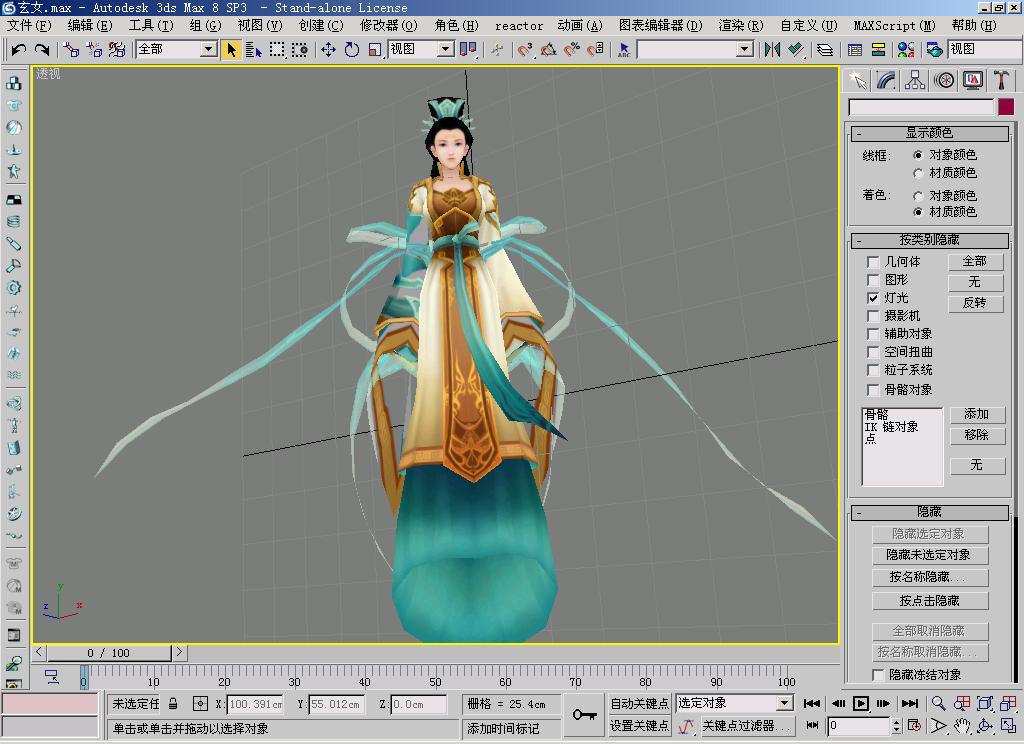This screenshot has height=744, width=1024.
Task: Open the 渲染(R) menu
Action: (x=741, y=25)
